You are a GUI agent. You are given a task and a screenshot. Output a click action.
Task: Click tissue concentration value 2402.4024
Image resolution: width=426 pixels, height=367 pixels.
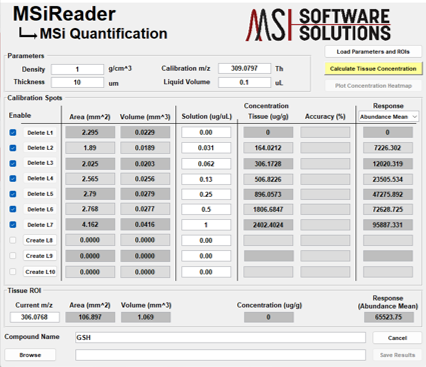268,225
